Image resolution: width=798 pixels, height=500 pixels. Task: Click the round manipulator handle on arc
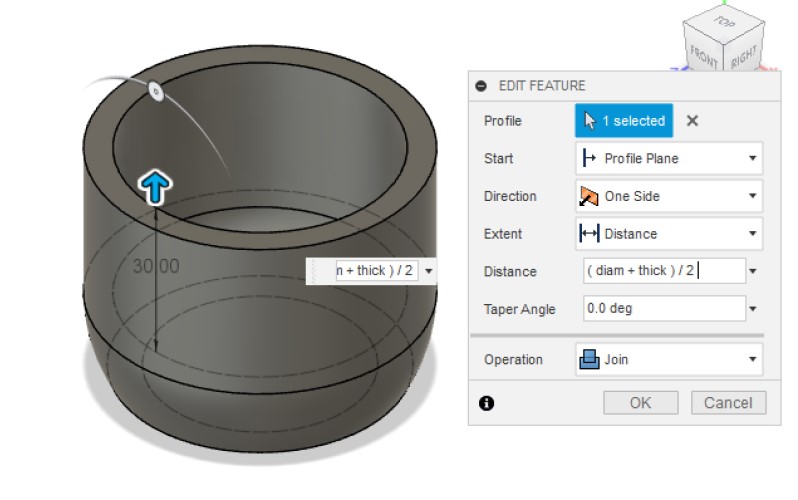click(x=155, y=91)
